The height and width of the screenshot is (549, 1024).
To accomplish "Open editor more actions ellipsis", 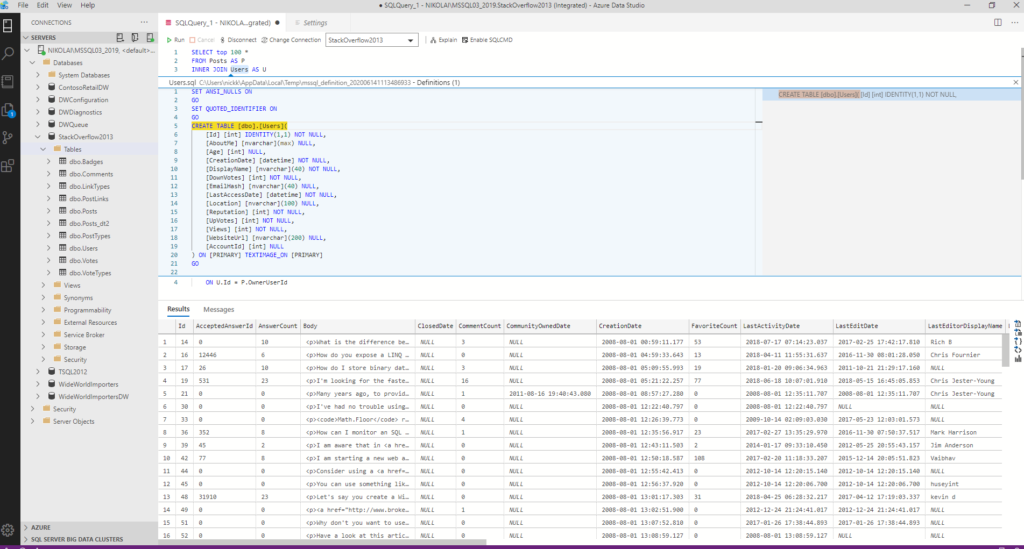I will pyautogui.click(x=1015, y=22).
